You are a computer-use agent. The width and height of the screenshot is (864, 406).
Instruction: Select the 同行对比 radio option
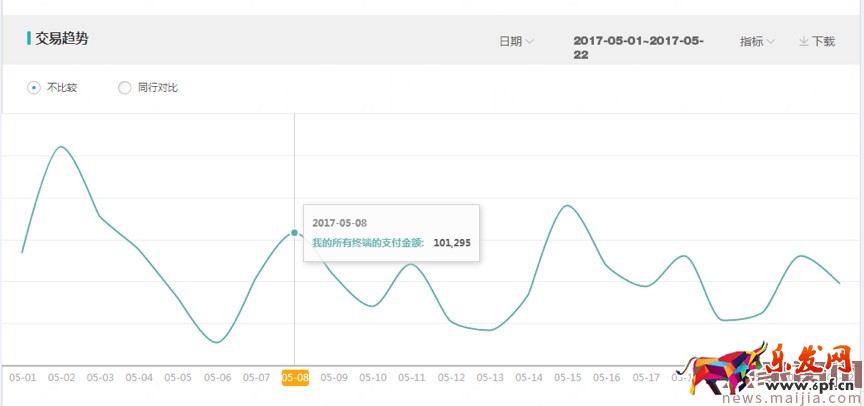click(125, 88)
